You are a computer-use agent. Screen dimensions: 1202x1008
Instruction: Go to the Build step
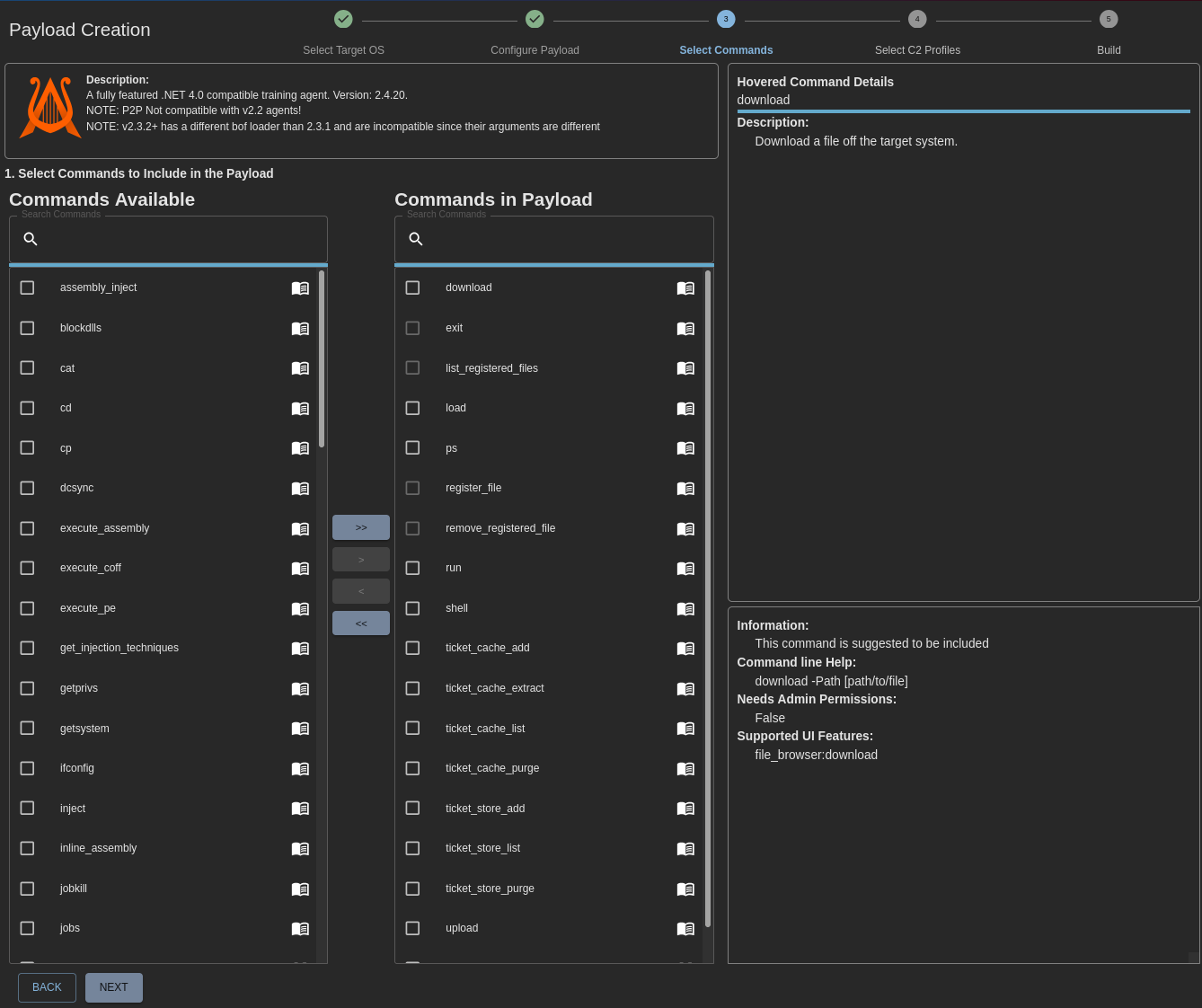(1109, 32)
